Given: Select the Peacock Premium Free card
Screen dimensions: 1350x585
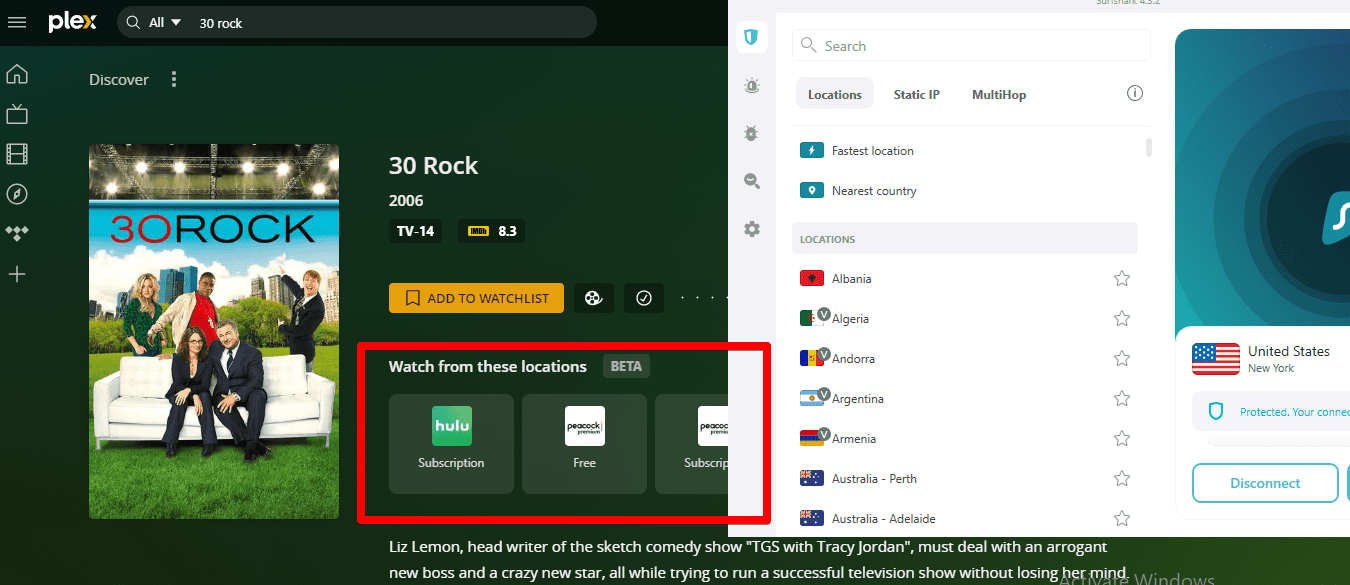Looking at the screenshot, I should (x=584, y=444).
